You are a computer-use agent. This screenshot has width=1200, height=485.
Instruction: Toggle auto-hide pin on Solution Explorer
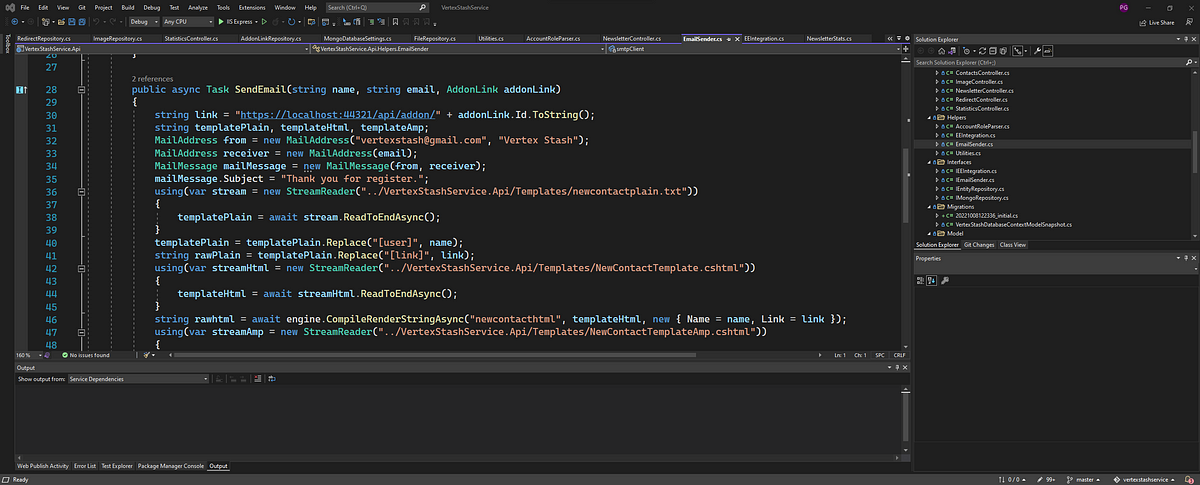tap(1186, 39)
